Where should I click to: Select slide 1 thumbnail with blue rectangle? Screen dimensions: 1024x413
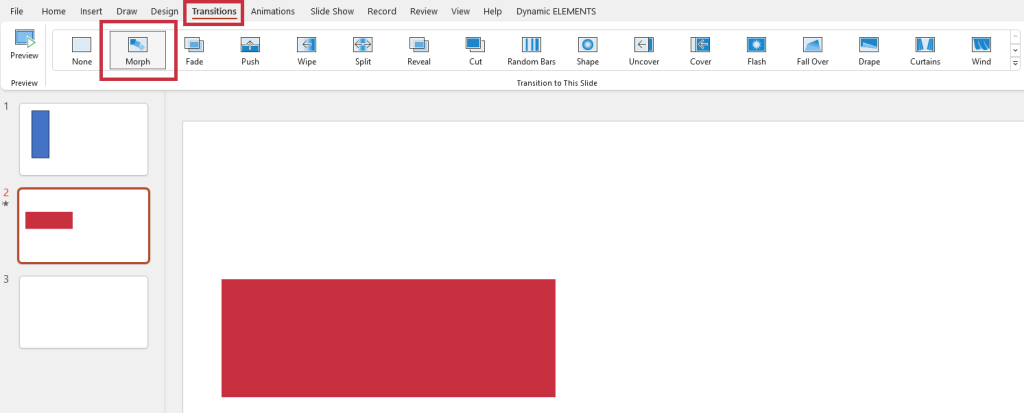pyautogui.click(x=83, y=139)
